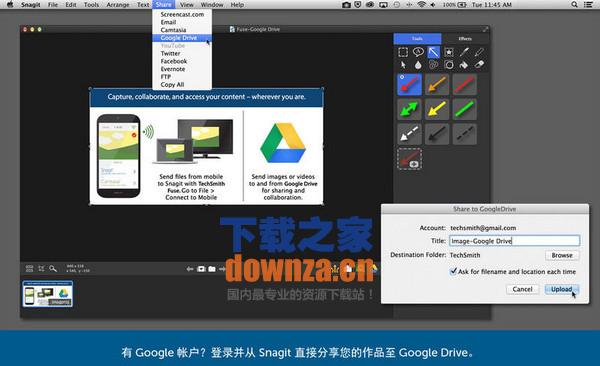Switch to the Effects tab

[465, 39]
